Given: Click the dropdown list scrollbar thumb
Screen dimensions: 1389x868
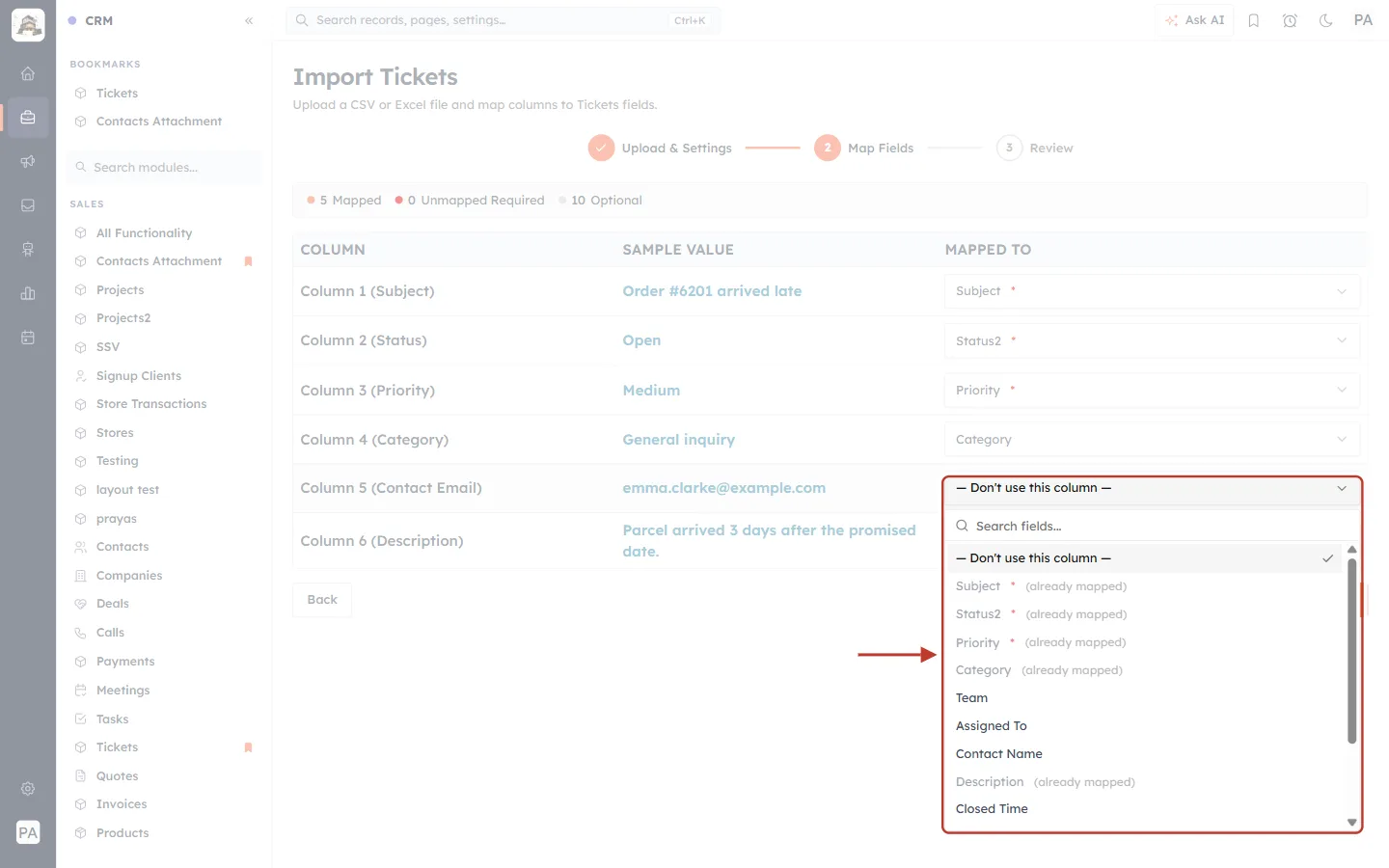Looking at the screenshot, I should point(1351,651).
